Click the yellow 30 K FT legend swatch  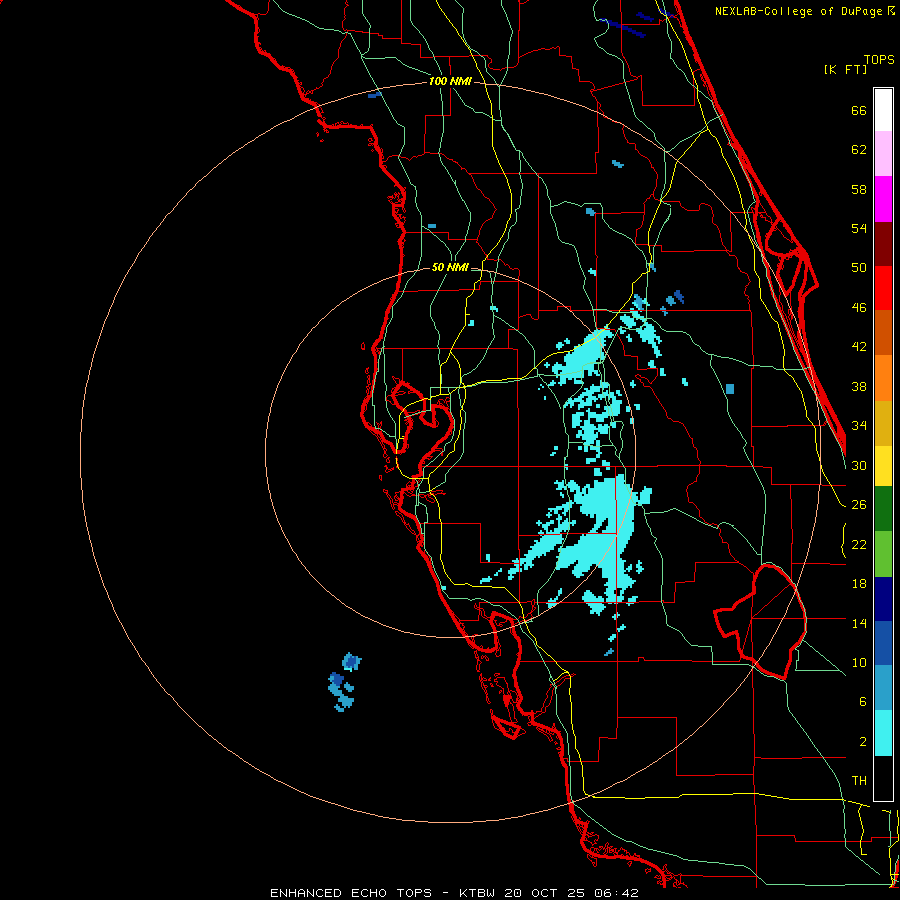click(883, 466)
